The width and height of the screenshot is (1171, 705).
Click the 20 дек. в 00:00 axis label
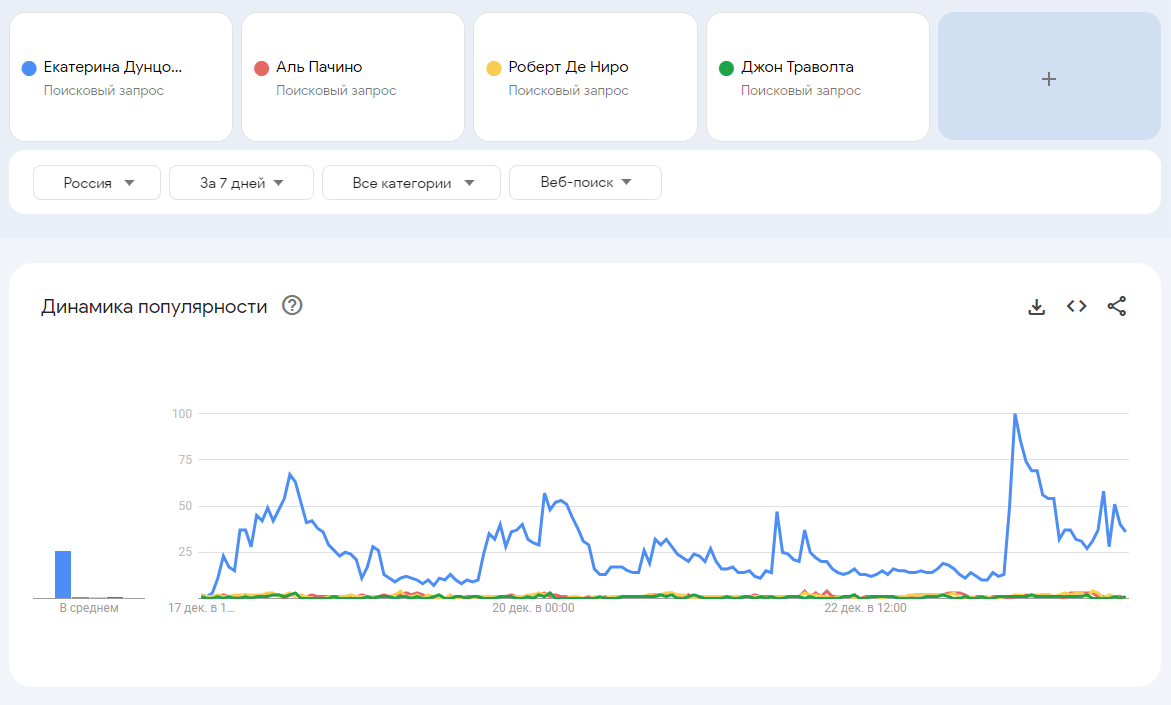533,608
